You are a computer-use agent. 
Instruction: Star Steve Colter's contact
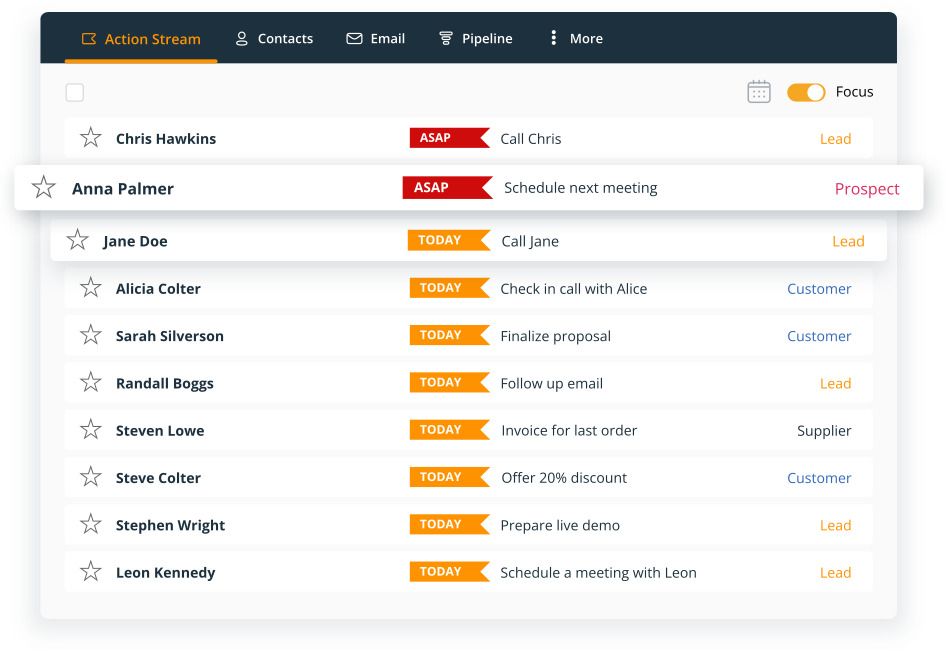(90, 478)
